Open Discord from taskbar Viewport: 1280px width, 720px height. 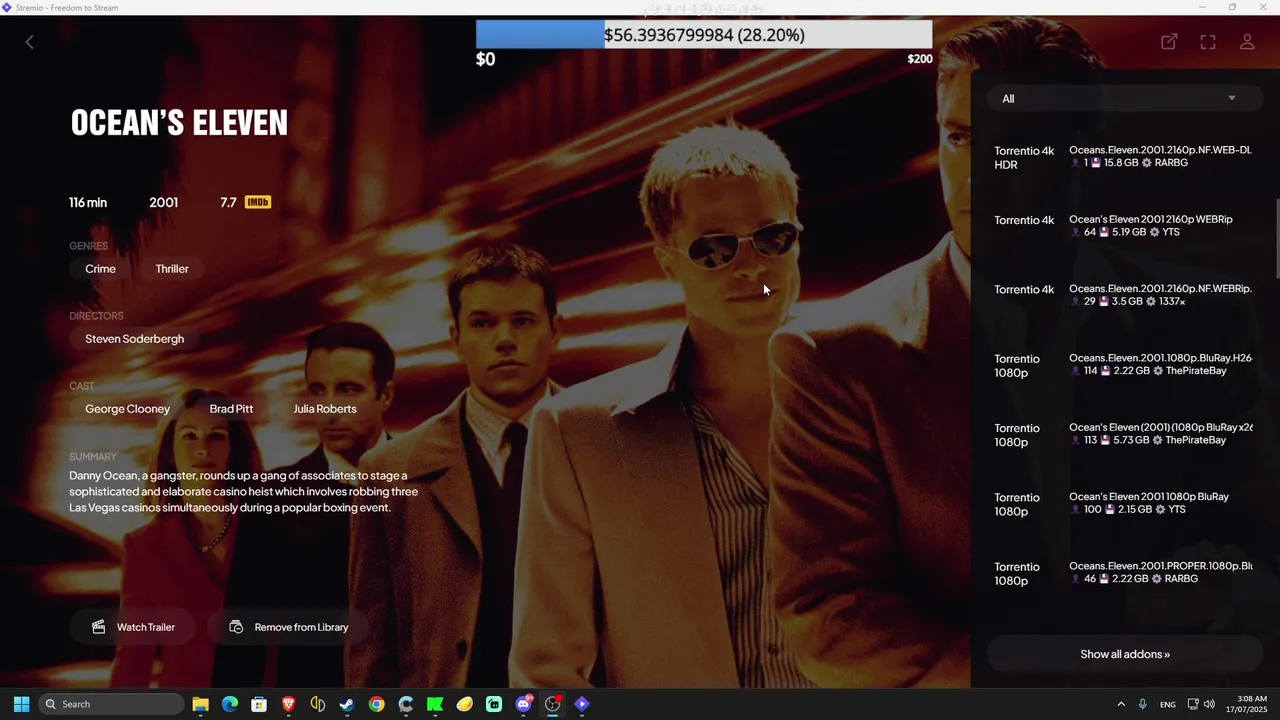click(x=523, y=704)
